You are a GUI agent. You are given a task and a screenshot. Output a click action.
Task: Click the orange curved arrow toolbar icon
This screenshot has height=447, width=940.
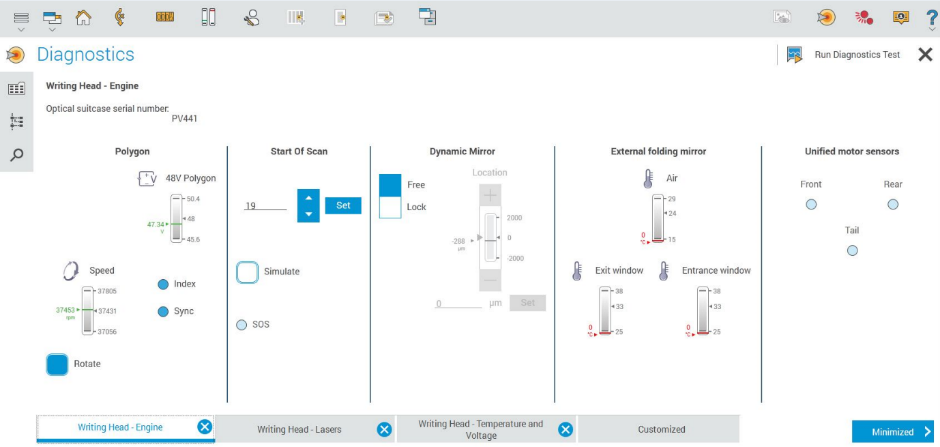(x=119, y=18)
